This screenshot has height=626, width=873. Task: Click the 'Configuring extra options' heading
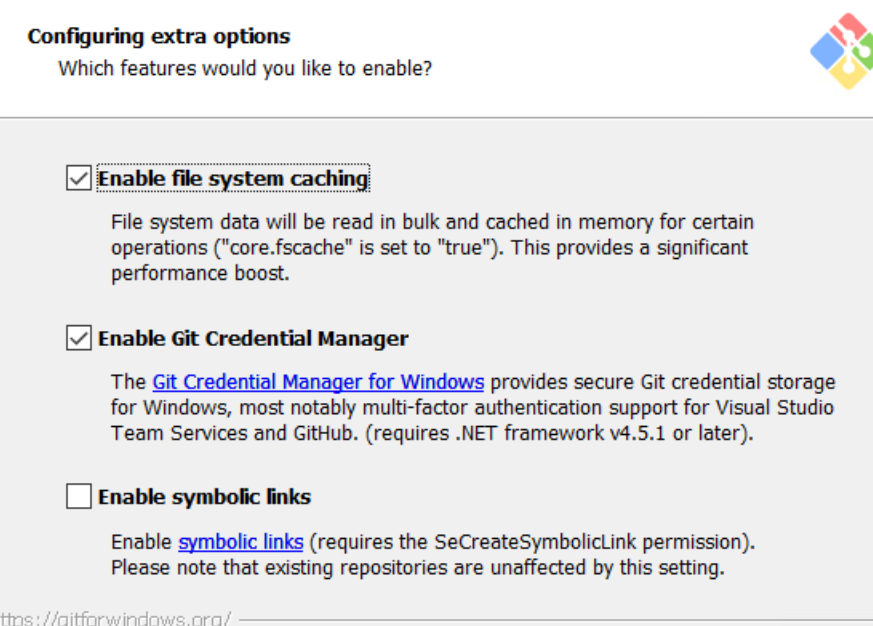(159, 37)
